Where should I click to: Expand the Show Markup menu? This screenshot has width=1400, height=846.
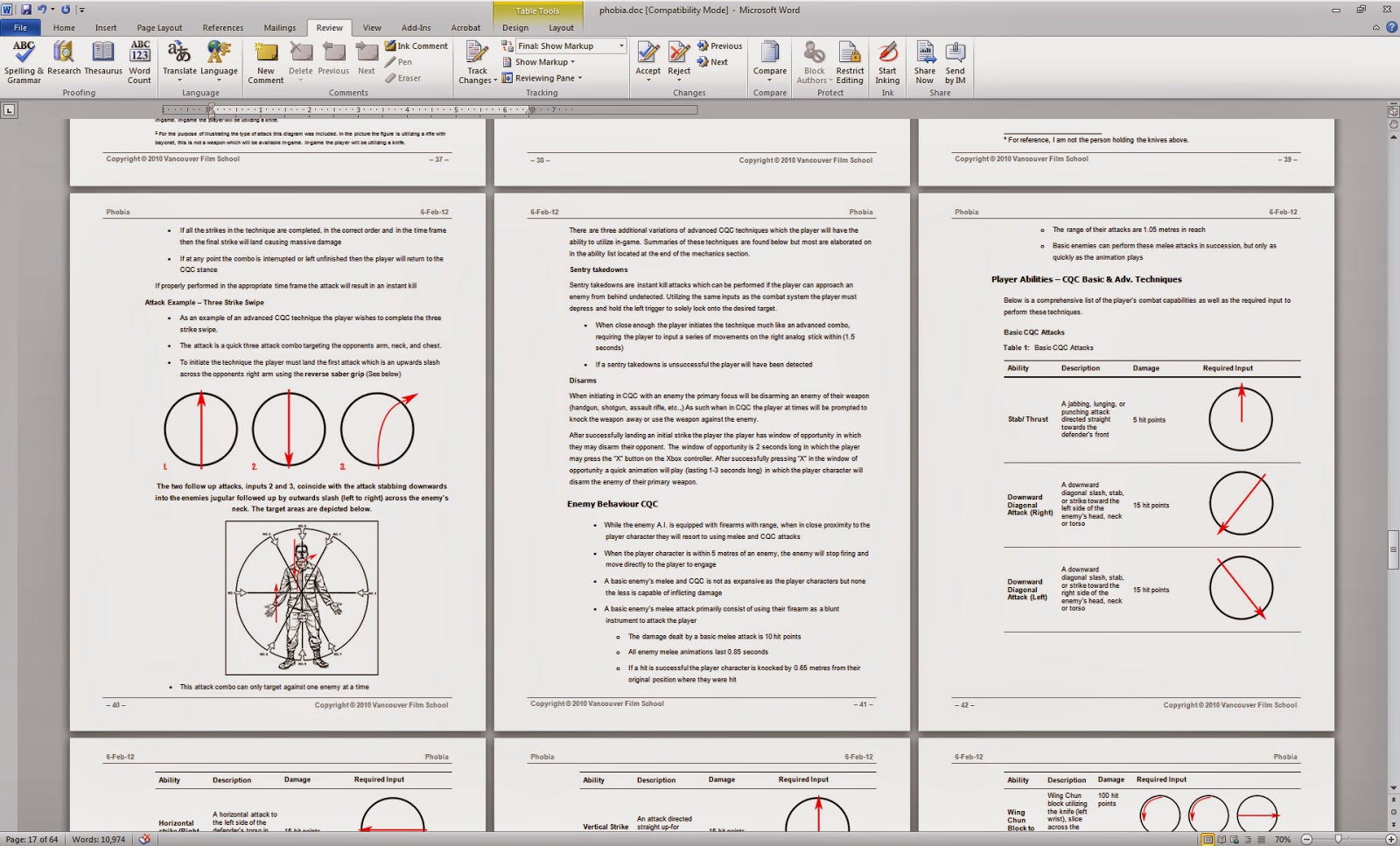point(539,62)
